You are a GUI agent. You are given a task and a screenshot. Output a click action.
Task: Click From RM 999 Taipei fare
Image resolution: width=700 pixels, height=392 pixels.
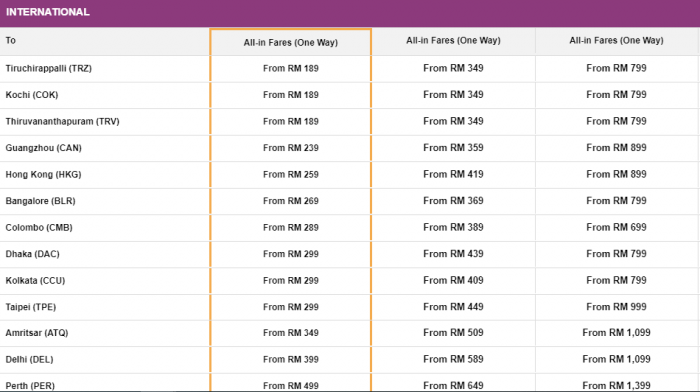coord(616,307)
